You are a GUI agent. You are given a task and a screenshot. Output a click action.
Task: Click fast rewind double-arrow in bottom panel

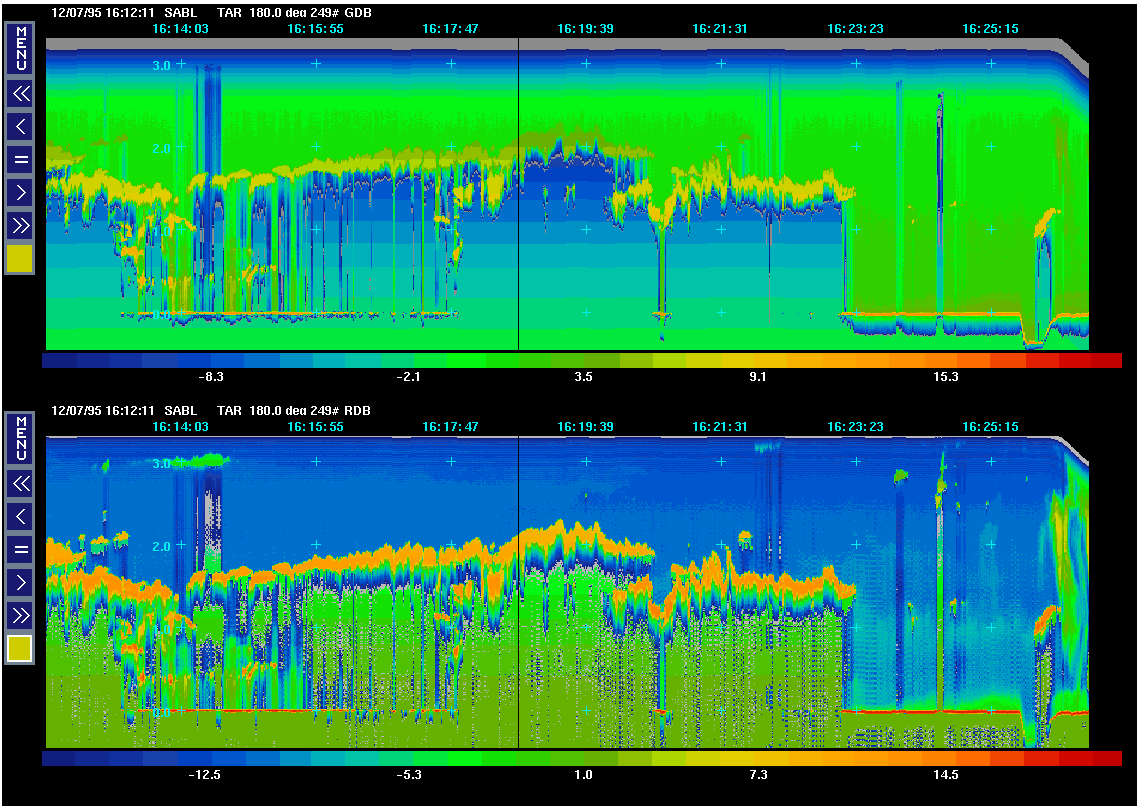[20, 484]
